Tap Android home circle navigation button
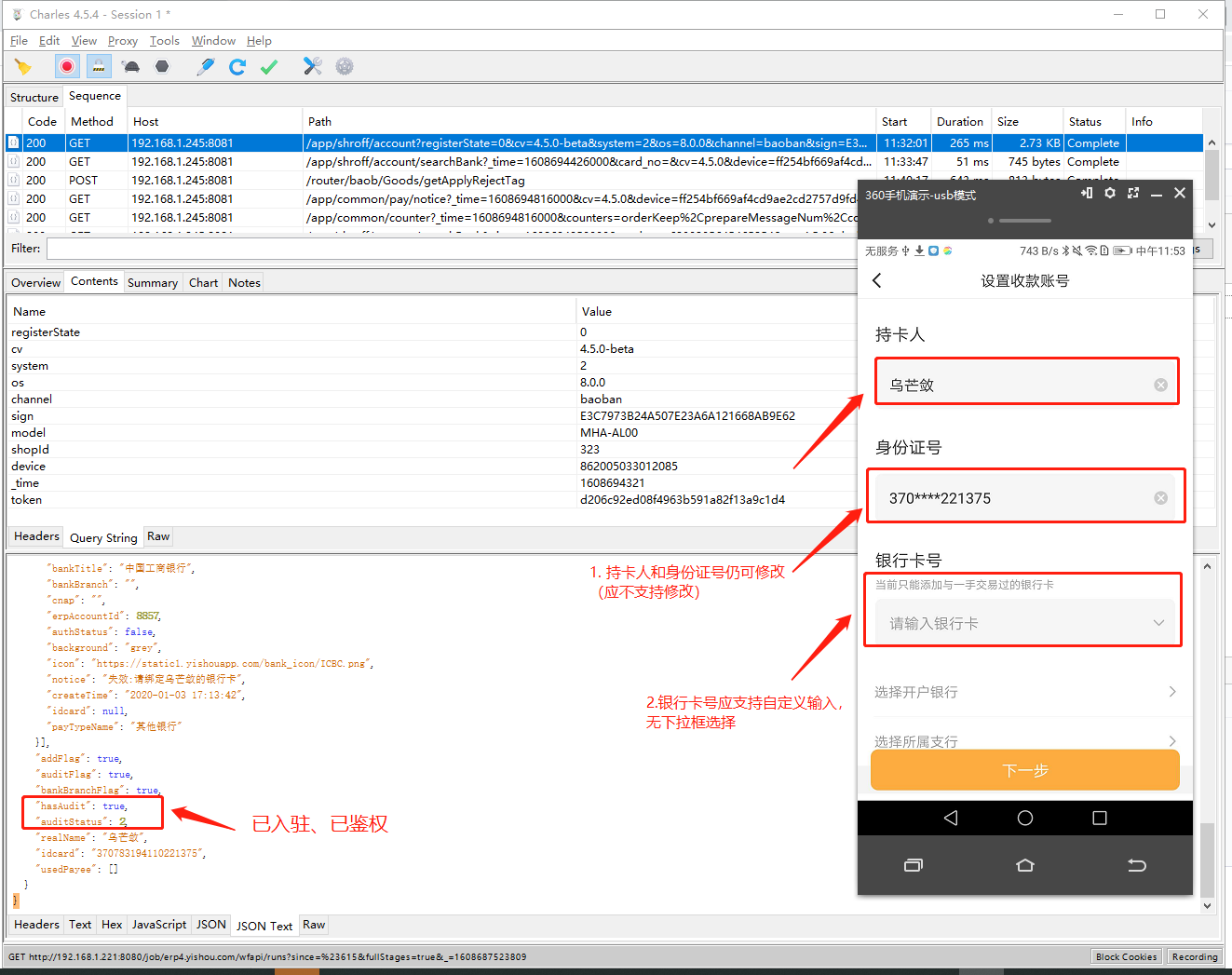Viewport: 1232px width, 975px height. point(1025,818)
